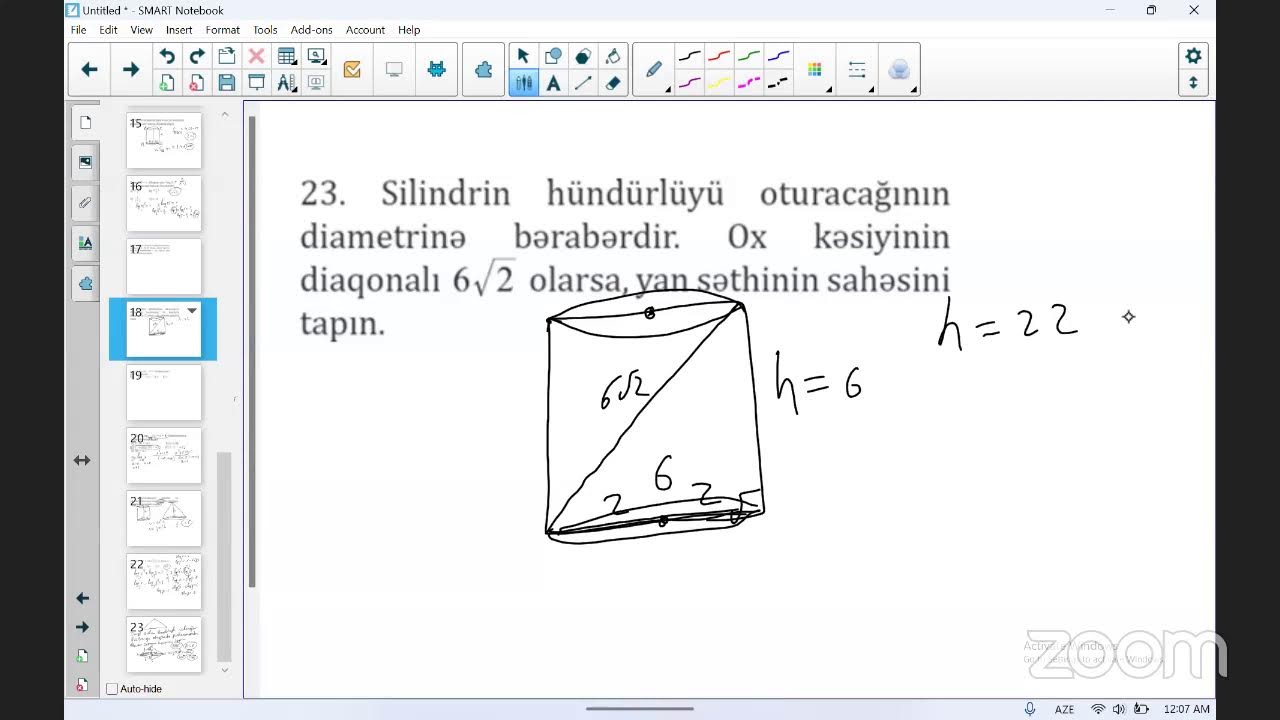Go to previous page with toolbar back arrow
The image size is (1280, 720).
point(89,70)
